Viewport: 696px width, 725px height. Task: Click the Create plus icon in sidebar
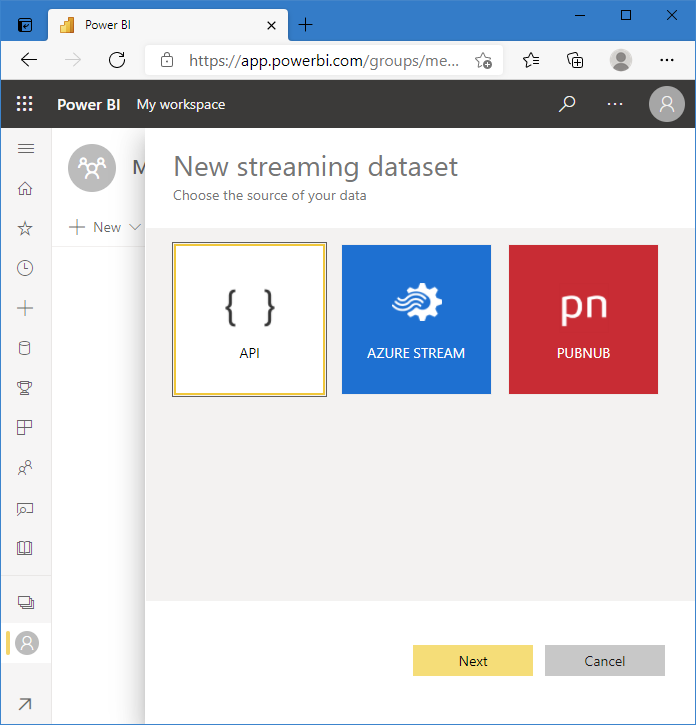[25, 308]
